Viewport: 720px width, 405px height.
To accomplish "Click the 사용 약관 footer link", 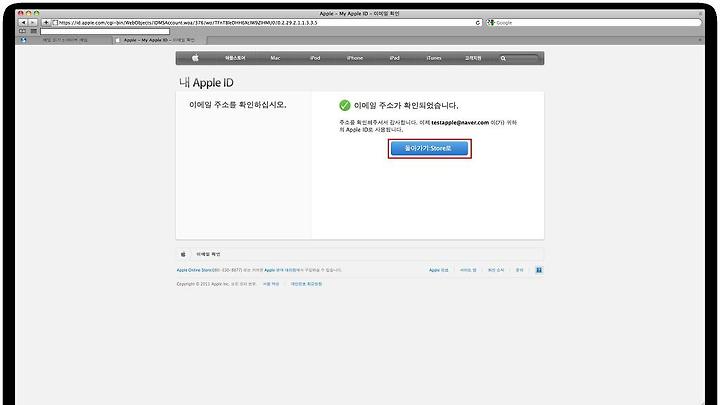I will tap(271, 284).
